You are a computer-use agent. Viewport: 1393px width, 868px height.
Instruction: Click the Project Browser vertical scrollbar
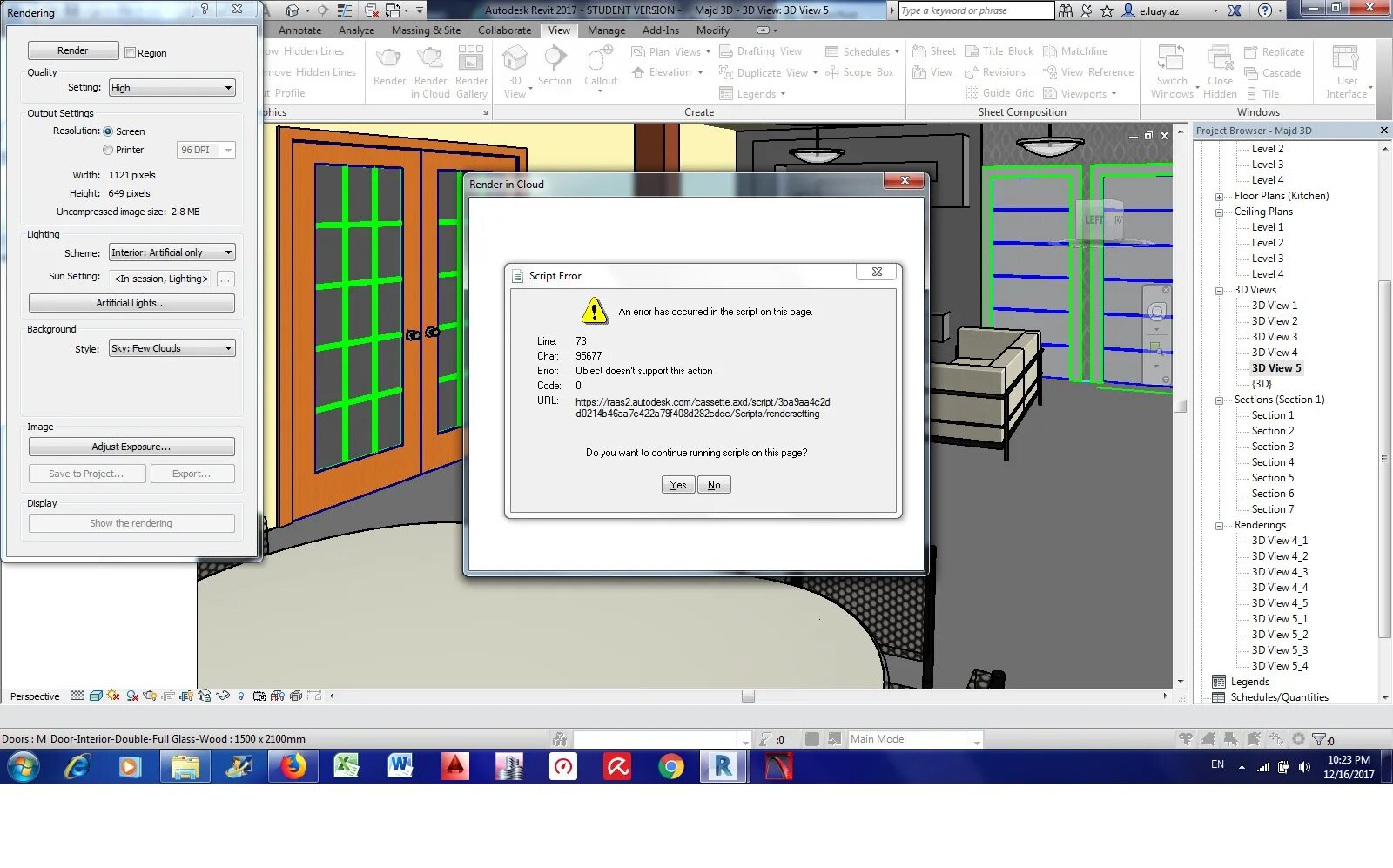[1384, 460]
